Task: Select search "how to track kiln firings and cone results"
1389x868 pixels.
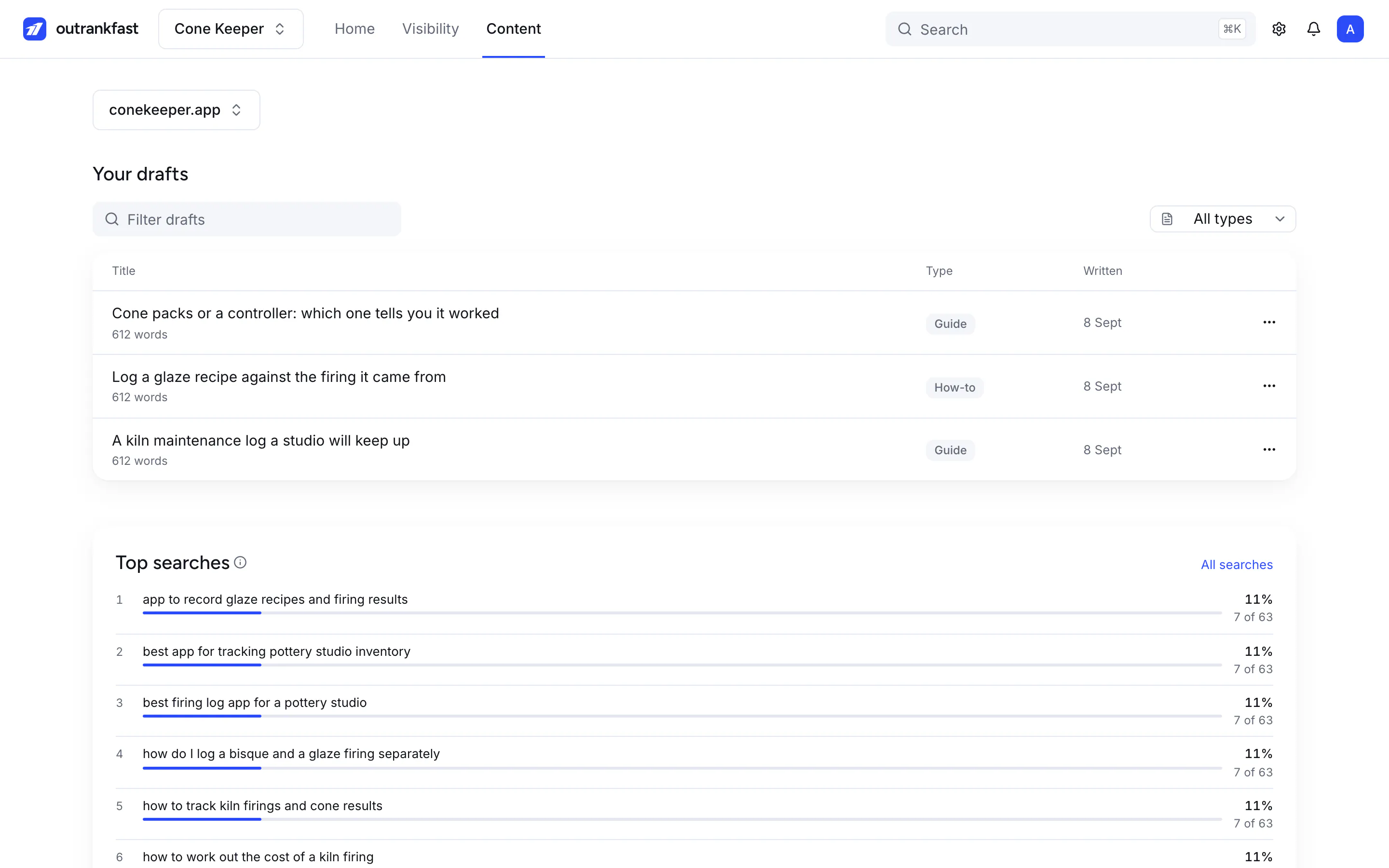Action: [x=262, y=806]
